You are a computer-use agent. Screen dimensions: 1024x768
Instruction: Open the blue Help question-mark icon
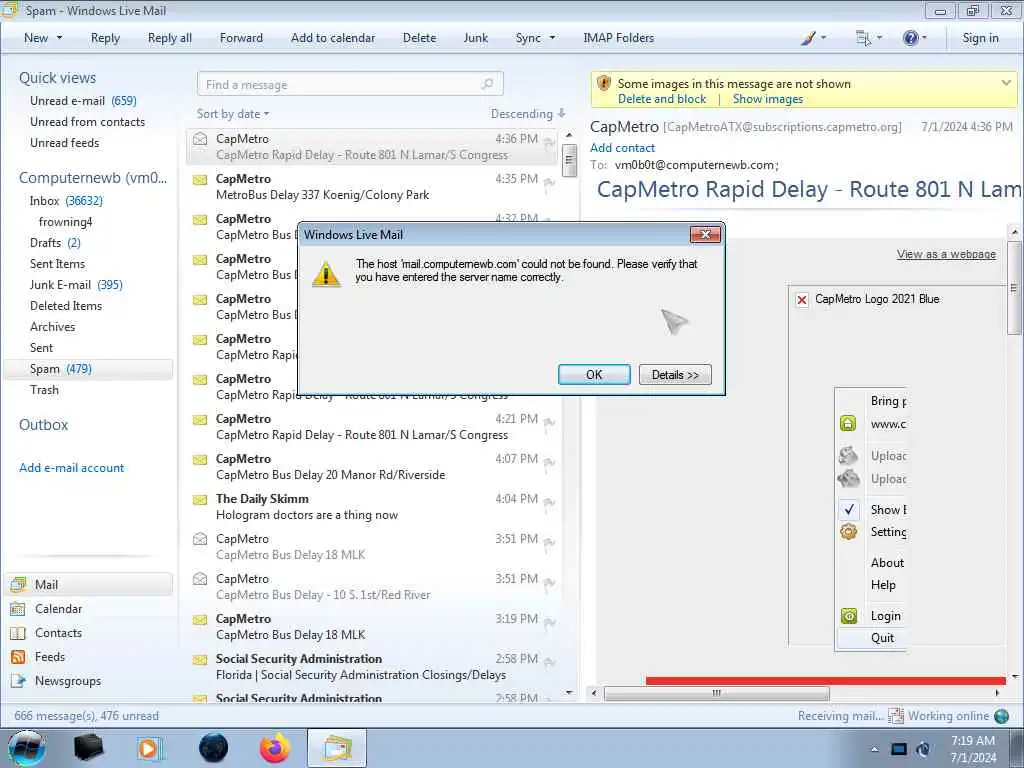pyautogui.click(x=910, y=38)
